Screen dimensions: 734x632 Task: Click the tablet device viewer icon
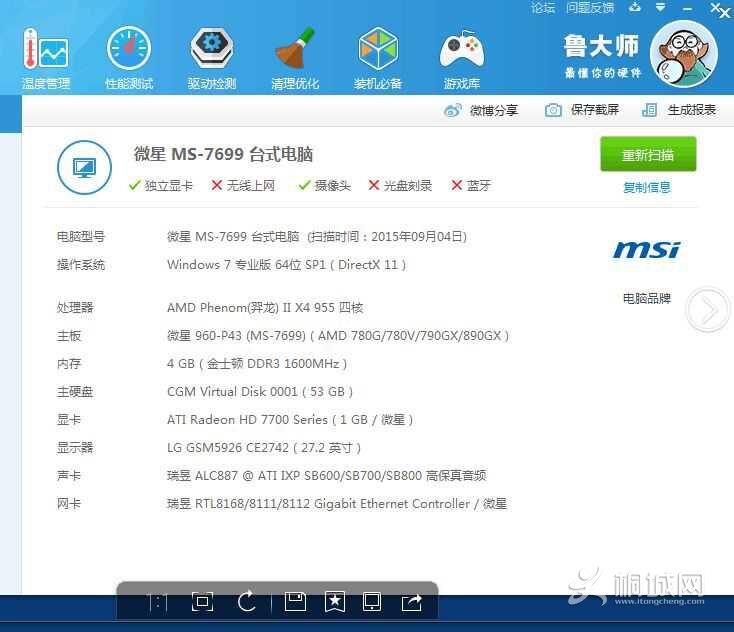click(x=372, y=602)
